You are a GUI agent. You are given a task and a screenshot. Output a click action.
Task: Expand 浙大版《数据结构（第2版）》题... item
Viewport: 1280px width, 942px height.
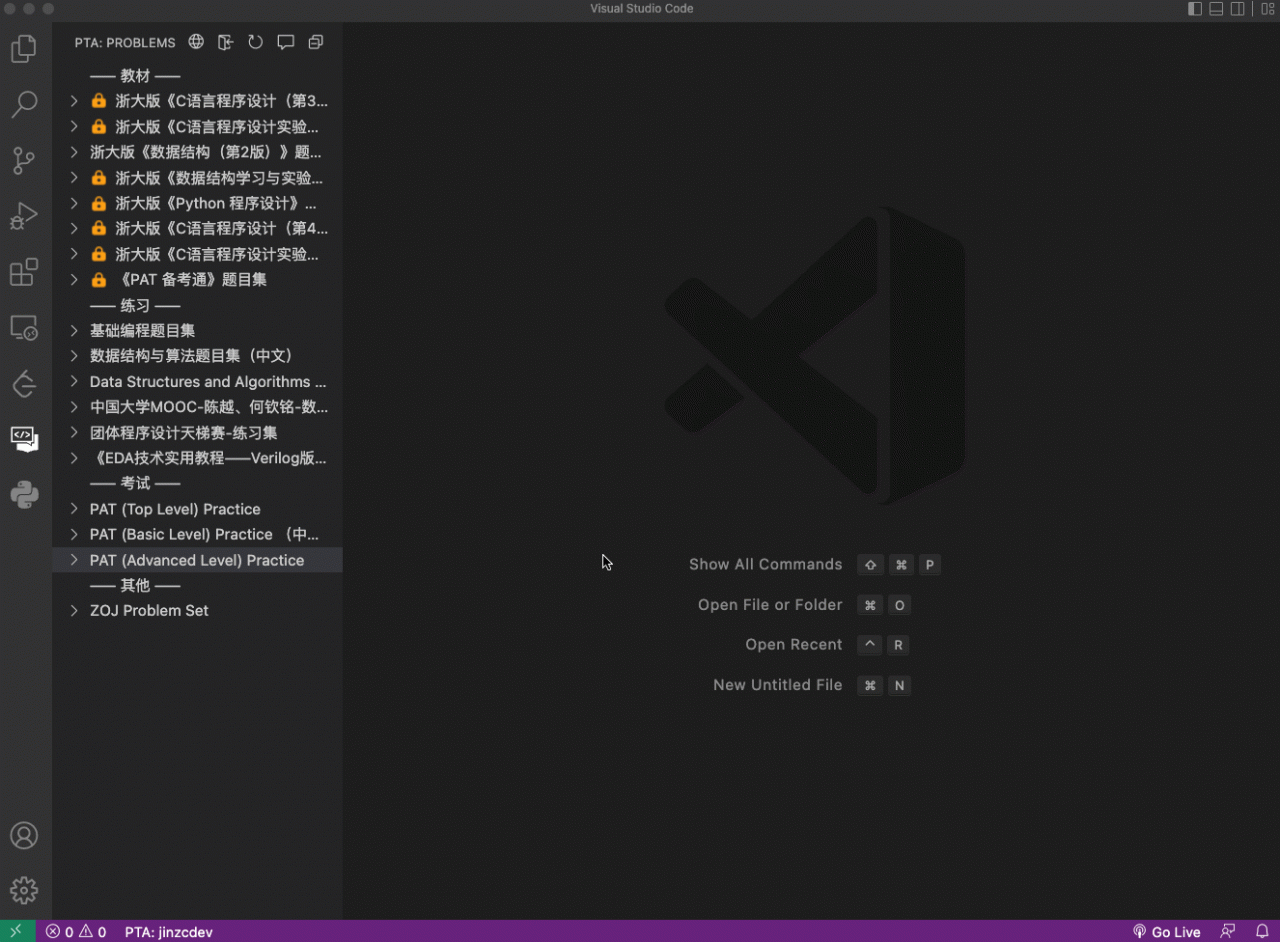click(74, 152)
